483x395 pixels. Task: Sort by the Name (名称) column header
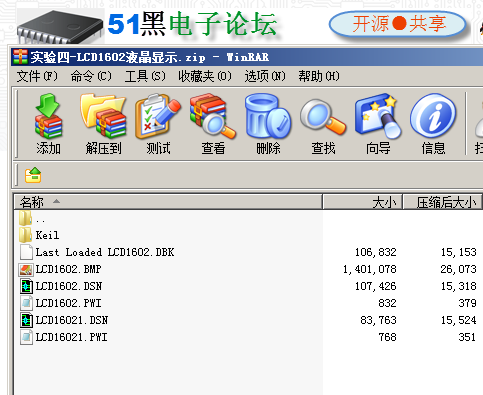[168, 202]
